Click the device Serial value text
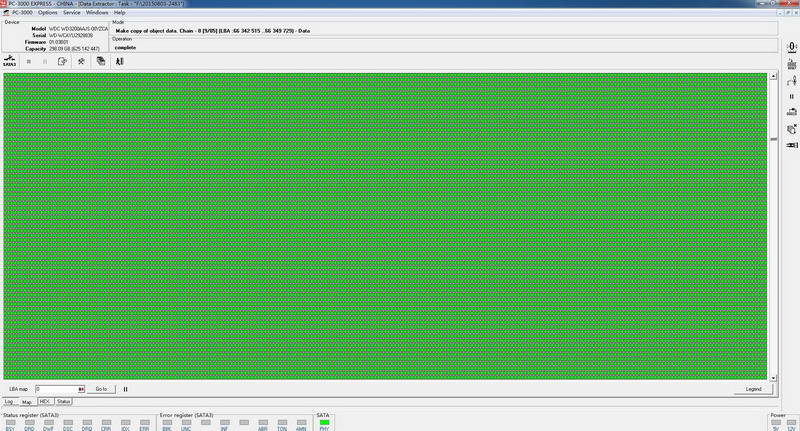 pos(71,36)
